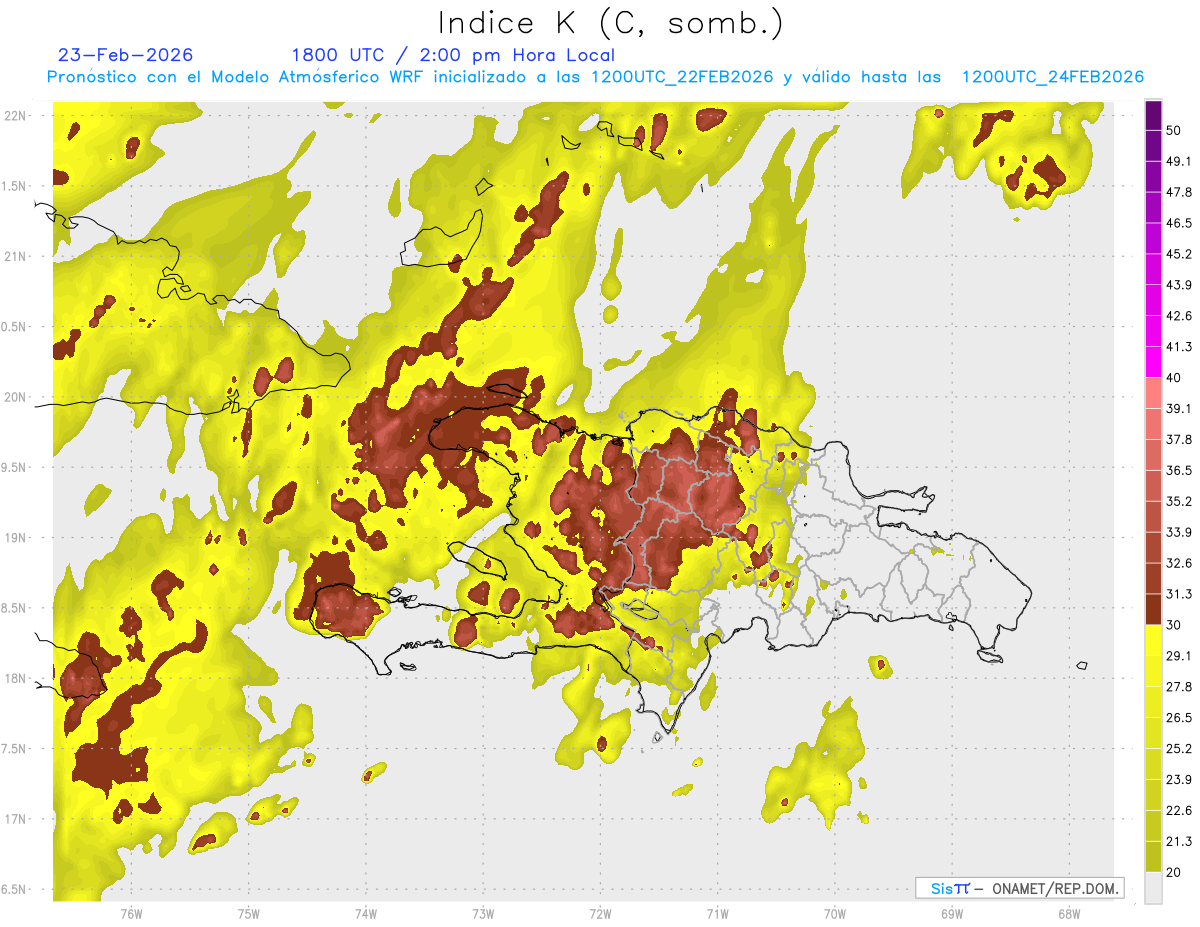The image size is (1200, 927).
Task: Click the legend value '35.2'
Action: click(1179, 501)
